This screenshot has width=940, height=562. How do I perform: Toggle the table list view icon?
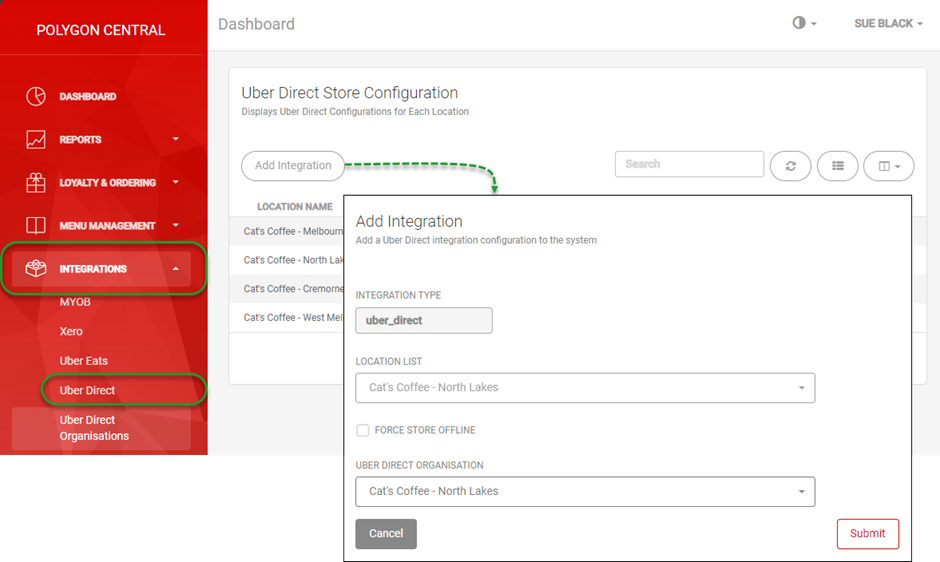click(838, 166)
